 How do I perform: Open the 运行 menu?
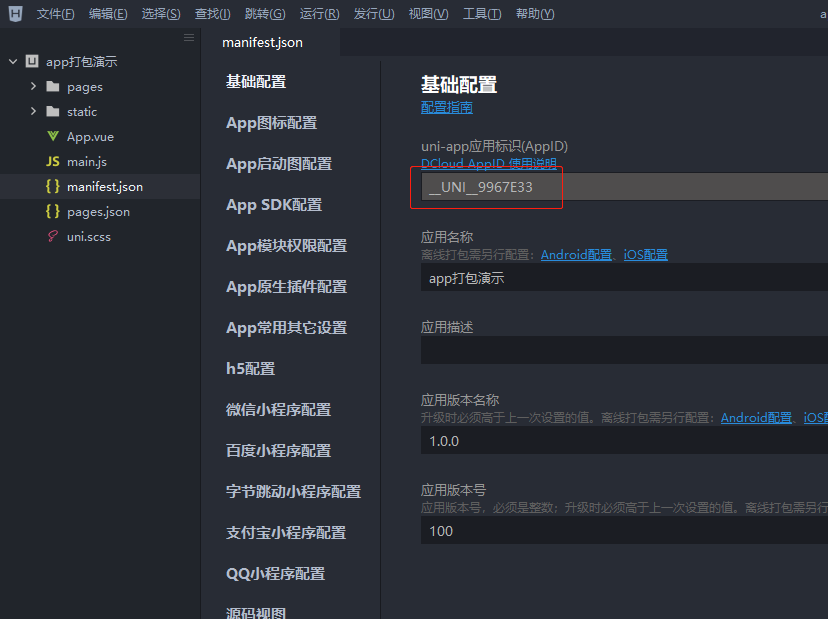click(318, 13)
